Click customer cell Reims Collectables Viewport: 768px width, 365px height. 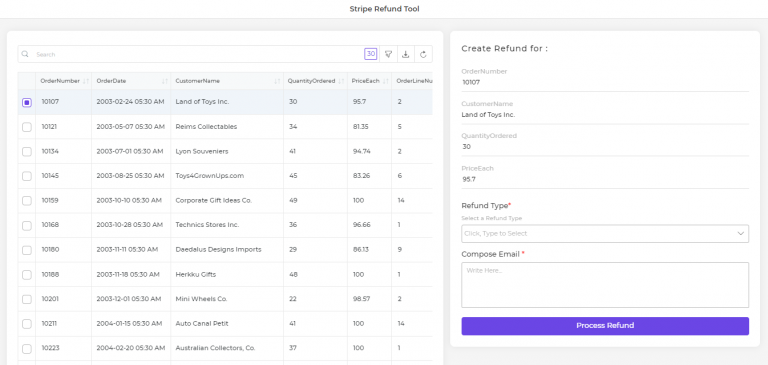pyautogui.click(x=206, y=126)
